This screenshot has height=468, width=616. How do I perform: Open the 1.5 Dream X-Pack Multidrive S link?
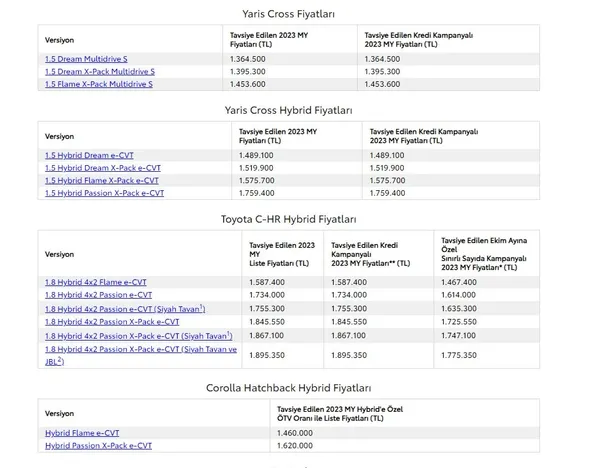pyautogui.click(x=99, y=72)
